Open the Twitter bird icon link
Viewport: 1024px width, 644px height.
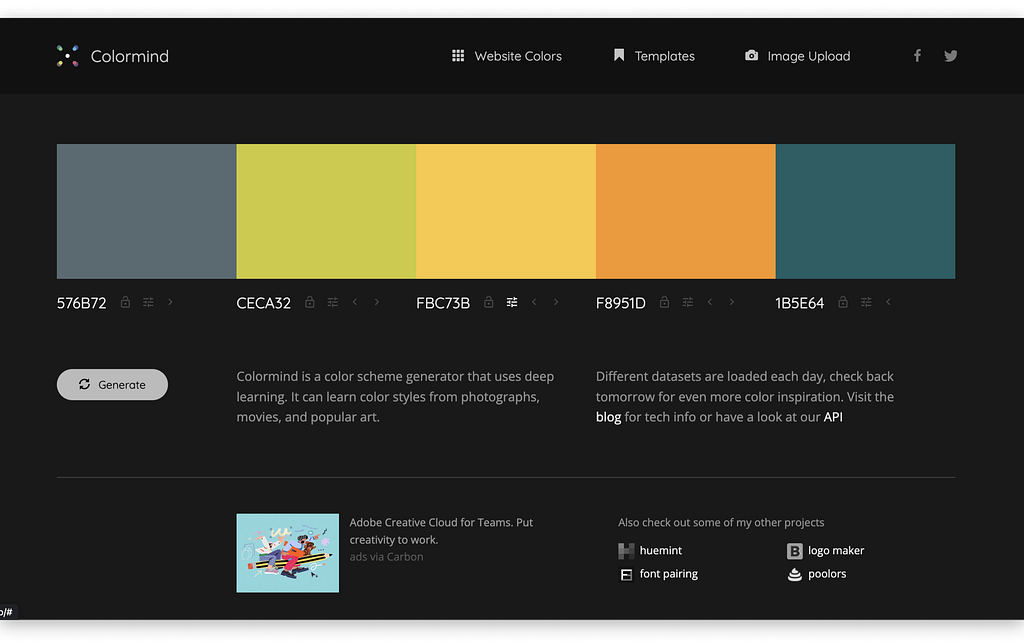(x=950, y=56)
